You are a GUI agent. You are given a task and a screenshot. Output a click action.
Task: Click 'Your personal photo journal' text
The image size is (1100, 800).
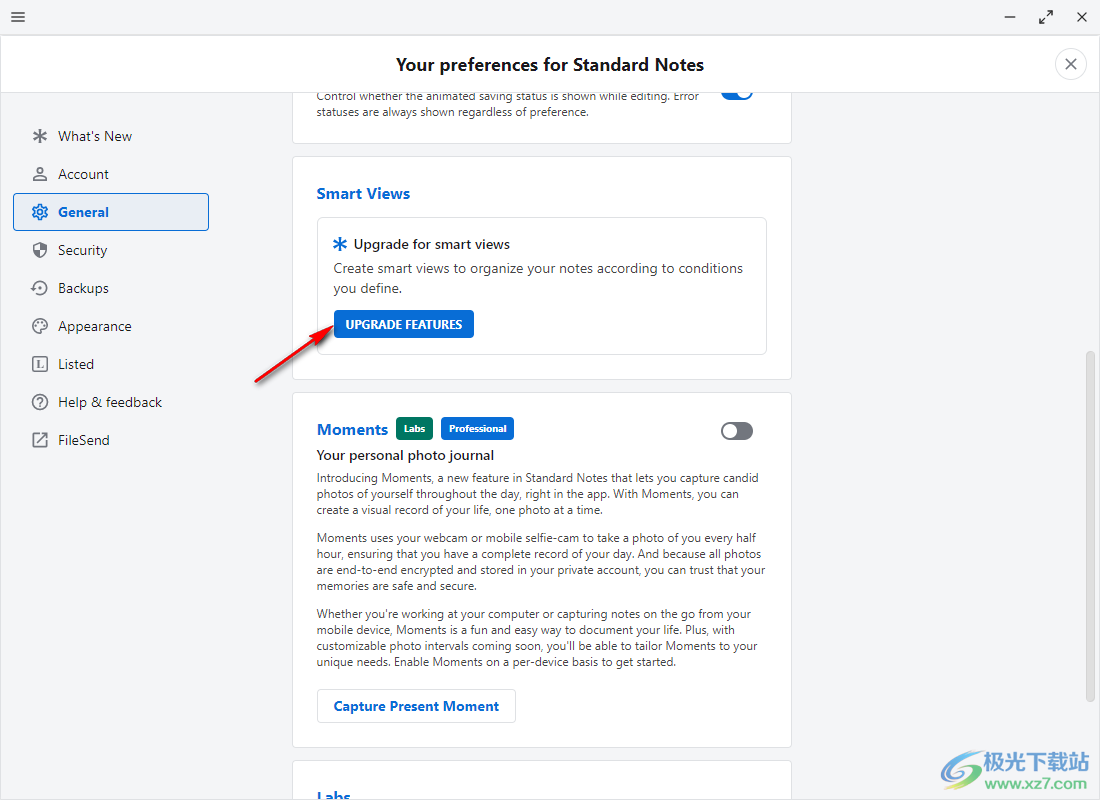click(405, 455)
